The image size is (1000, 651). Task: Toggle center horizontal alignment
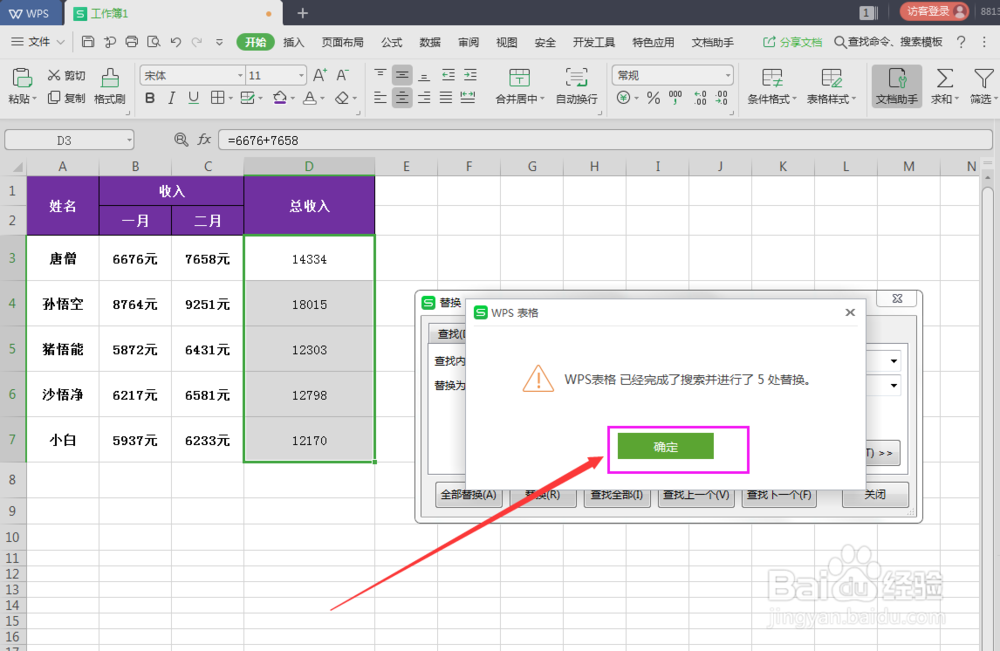[x=402, y=98]
